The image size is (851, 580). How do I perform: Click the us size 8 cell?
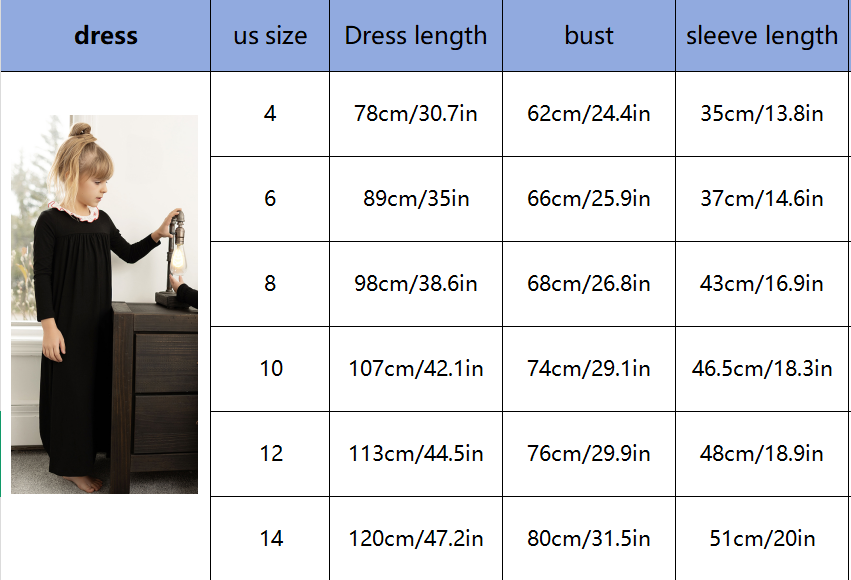tap(270, 284)
